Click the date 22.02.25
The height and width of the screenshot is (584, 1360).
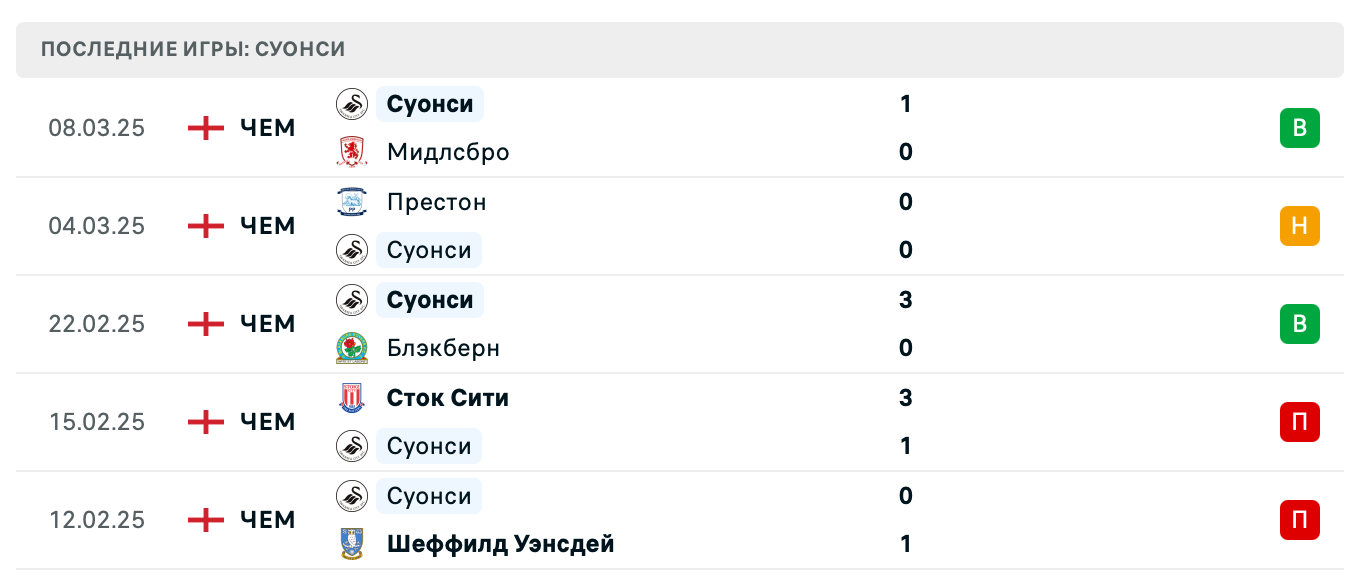pos(96,324)
